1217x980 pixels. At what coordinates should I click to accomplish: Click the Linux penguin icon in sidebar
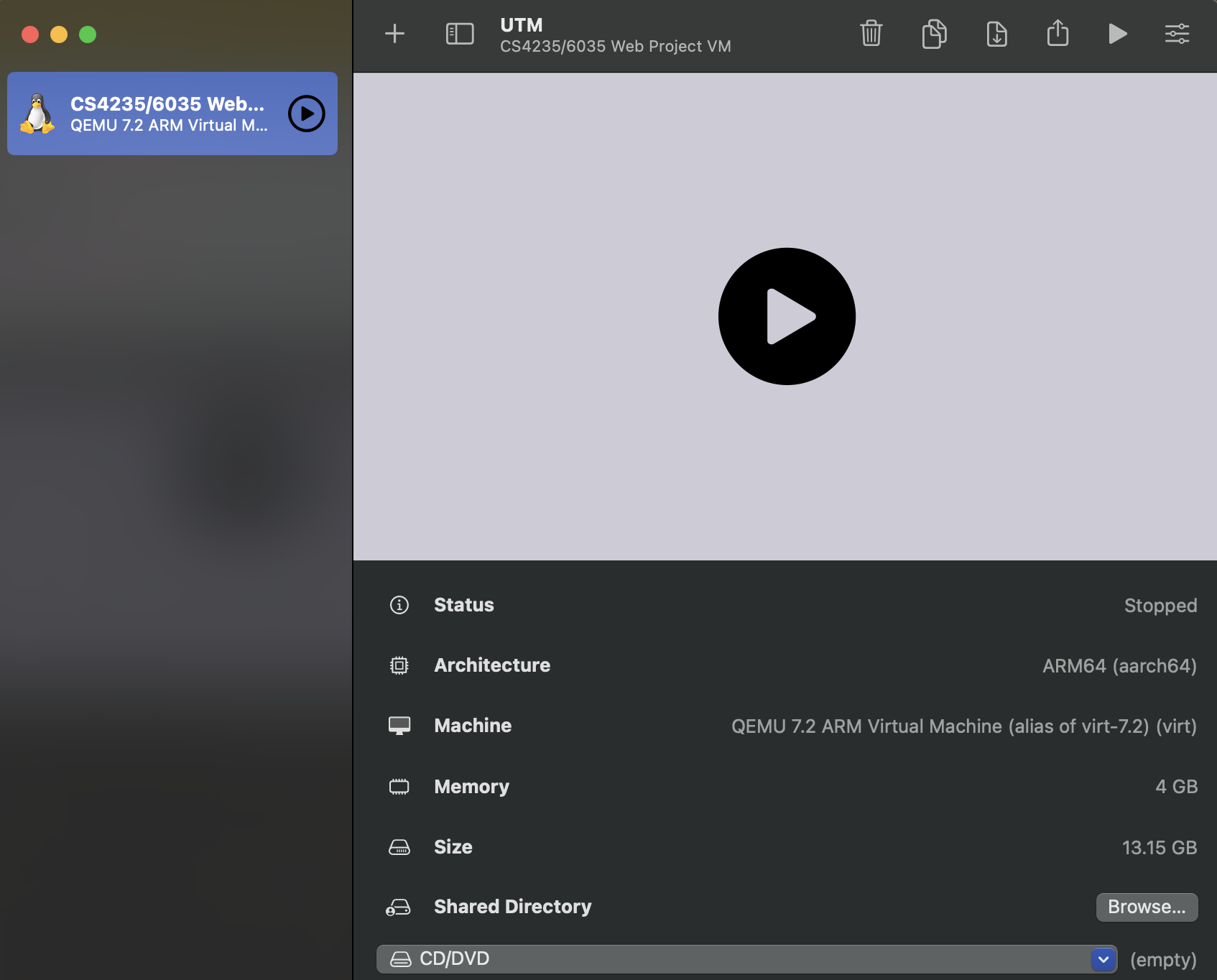tap(37, 114)
